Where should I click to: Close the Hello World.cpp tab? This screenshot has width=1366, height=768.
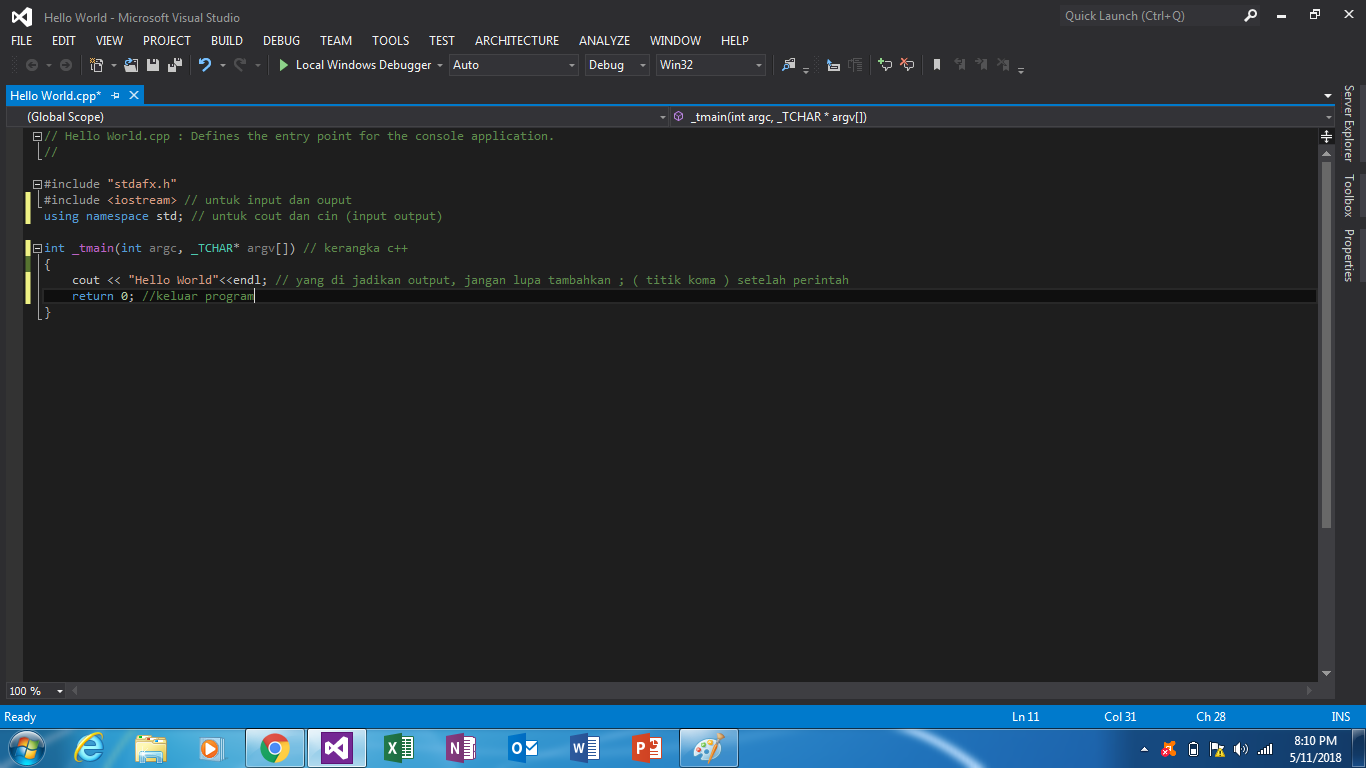point(134,95)
